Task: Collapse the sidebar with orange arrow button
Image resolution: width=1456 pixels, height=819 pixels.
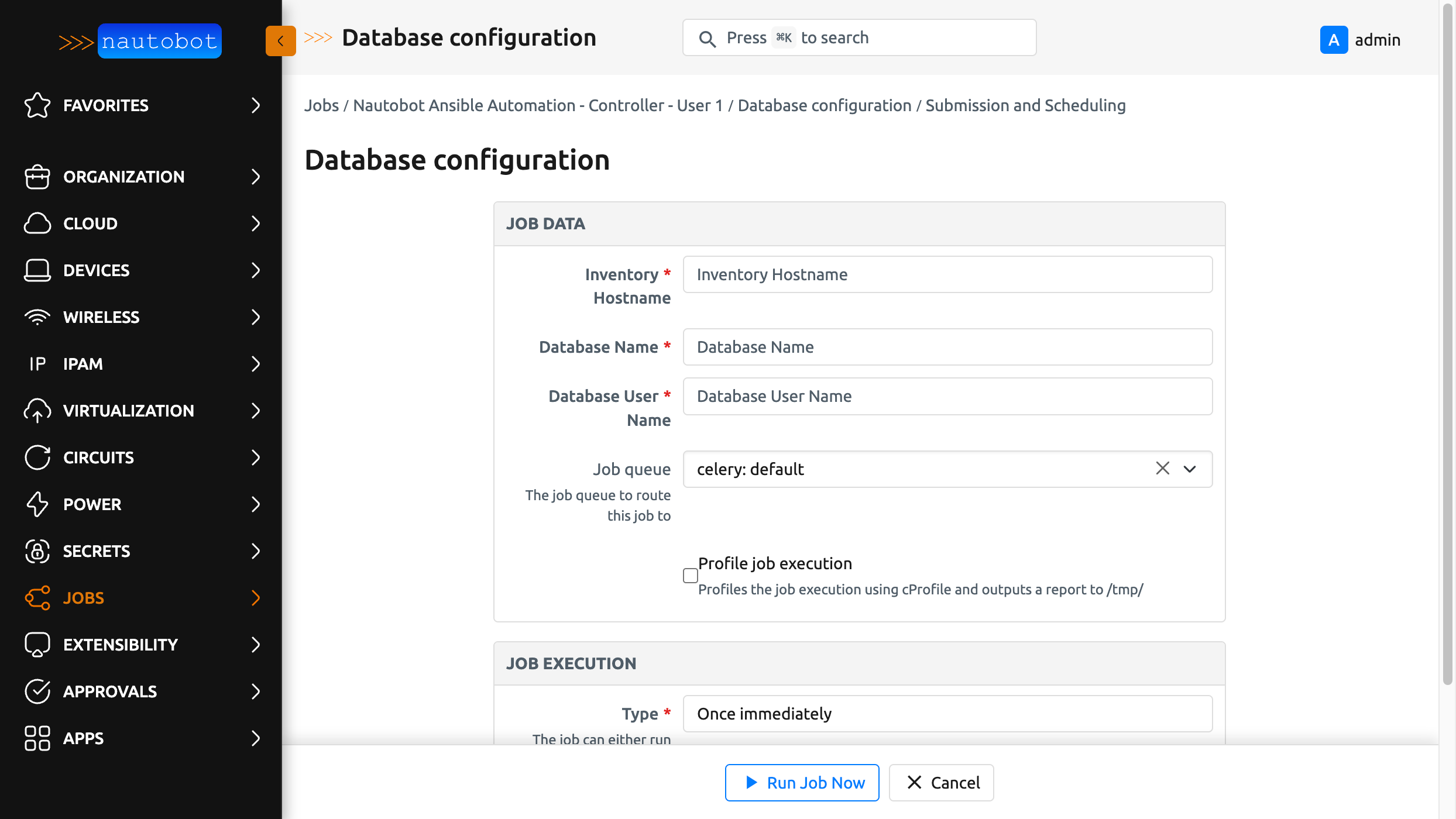Action: [280, 41]
